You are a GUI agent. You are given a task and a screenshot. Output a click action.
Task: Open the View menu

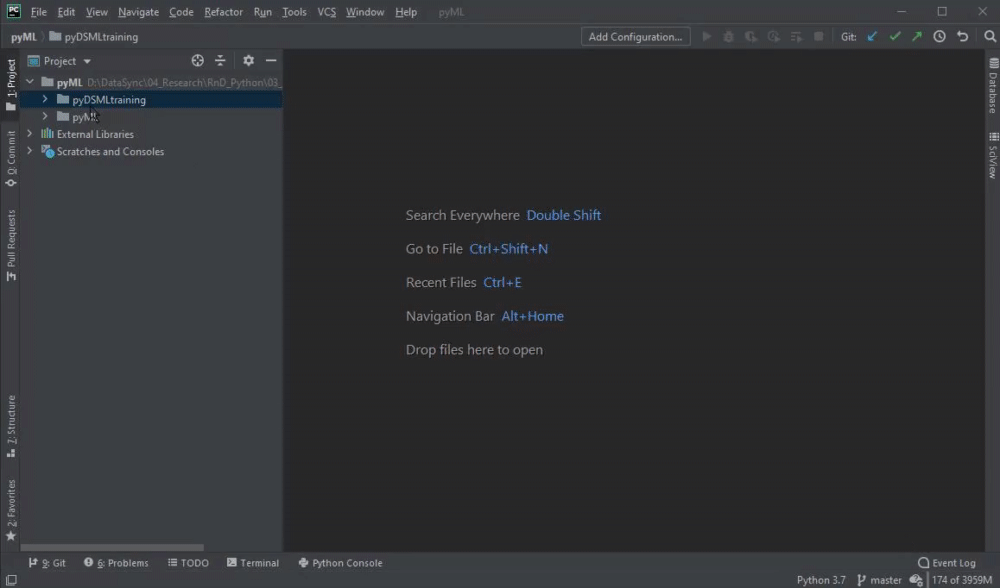pos(96,11)
